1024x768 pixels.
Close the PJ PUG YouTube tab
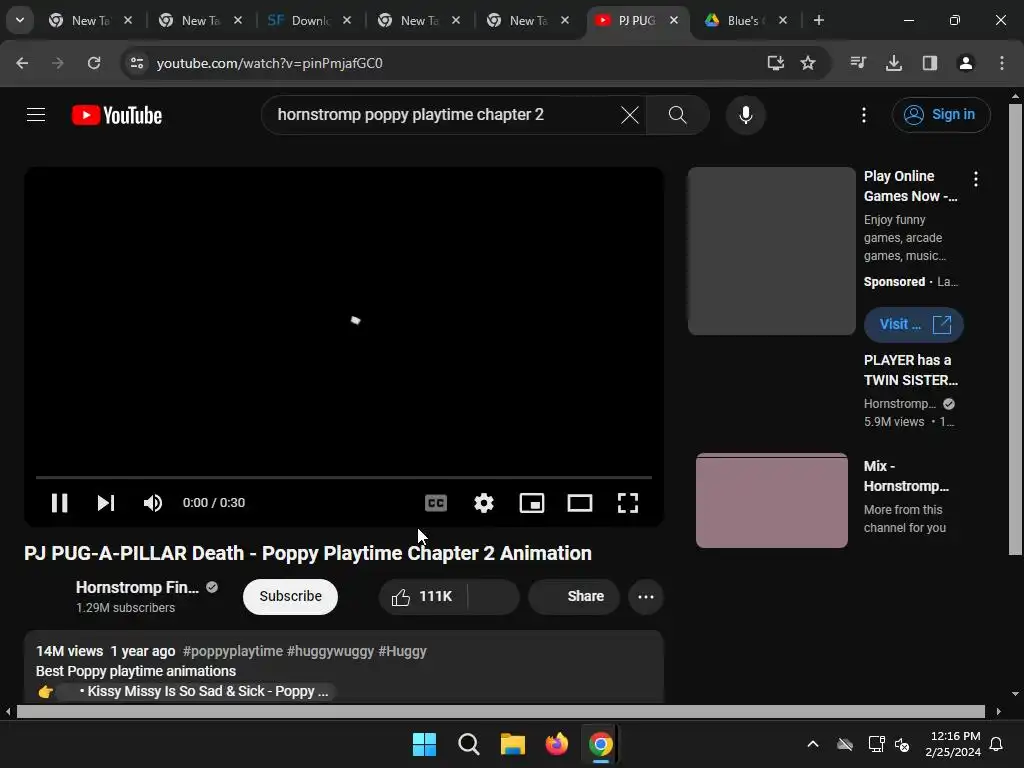click(673, 20)
